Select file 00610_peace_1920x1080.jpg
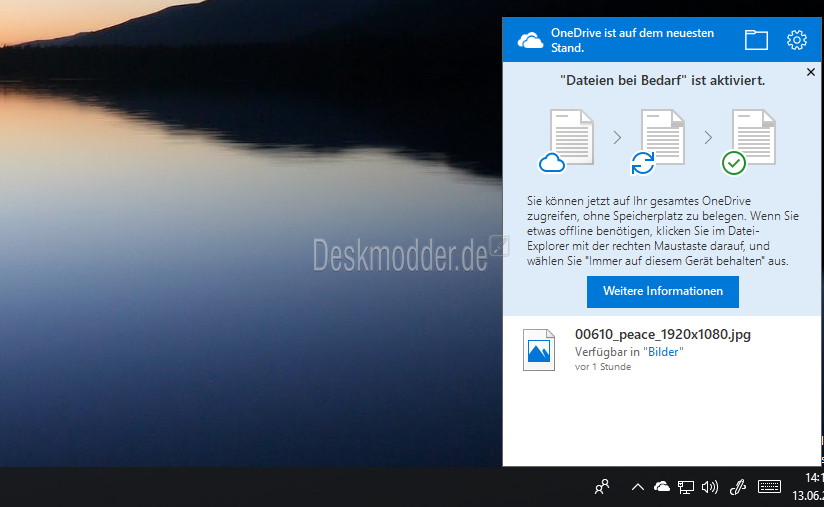 tap(663, 334)
